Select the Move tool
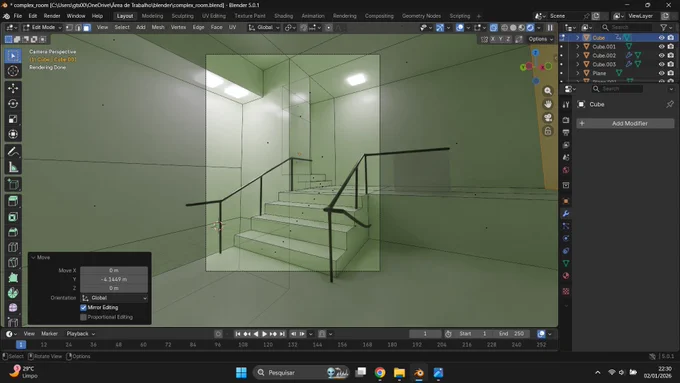The height and width of the screenshot is (383, 680). click(x=13, y=88)
